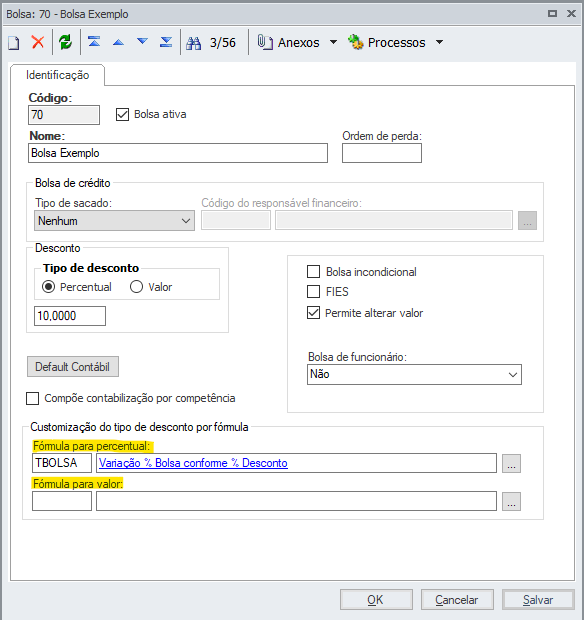The height and width of the screenshot is (620, 584).
Task: Click the new record page icon
Action: pyautogui.click(x=14, y=43)
